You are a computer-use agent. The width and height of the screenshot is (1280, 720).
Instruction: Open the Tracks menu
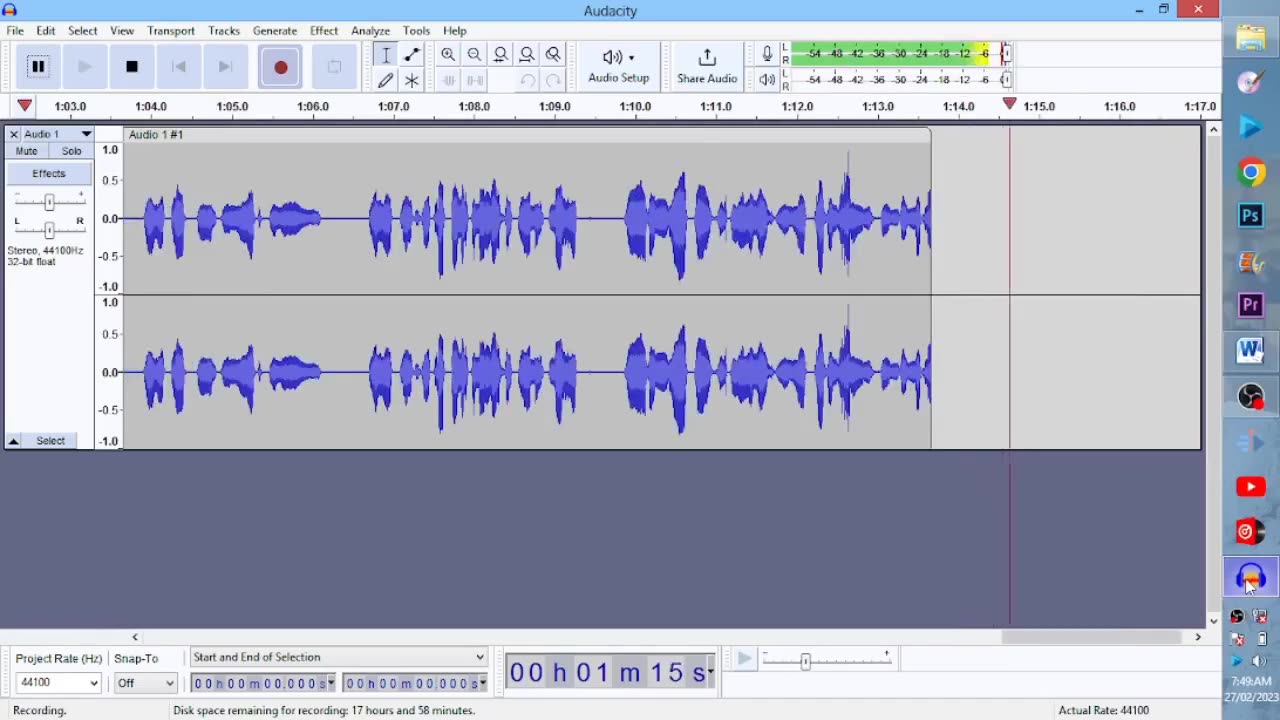[224, 31]
